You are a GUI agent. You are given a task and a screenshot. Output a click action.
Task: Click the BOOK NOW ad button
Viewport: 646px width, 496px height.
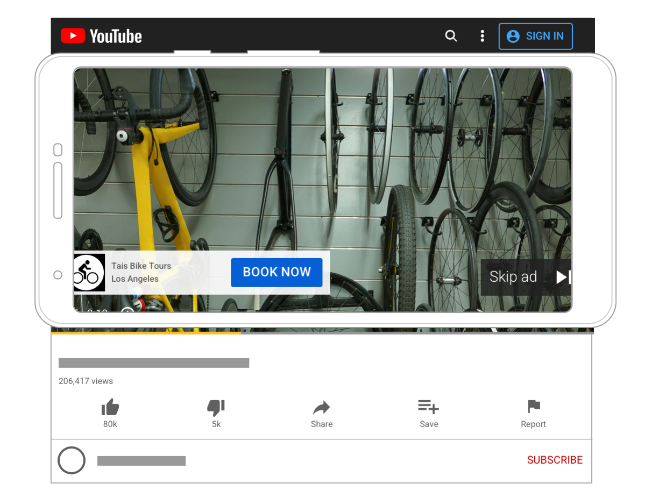pos(277,272)
